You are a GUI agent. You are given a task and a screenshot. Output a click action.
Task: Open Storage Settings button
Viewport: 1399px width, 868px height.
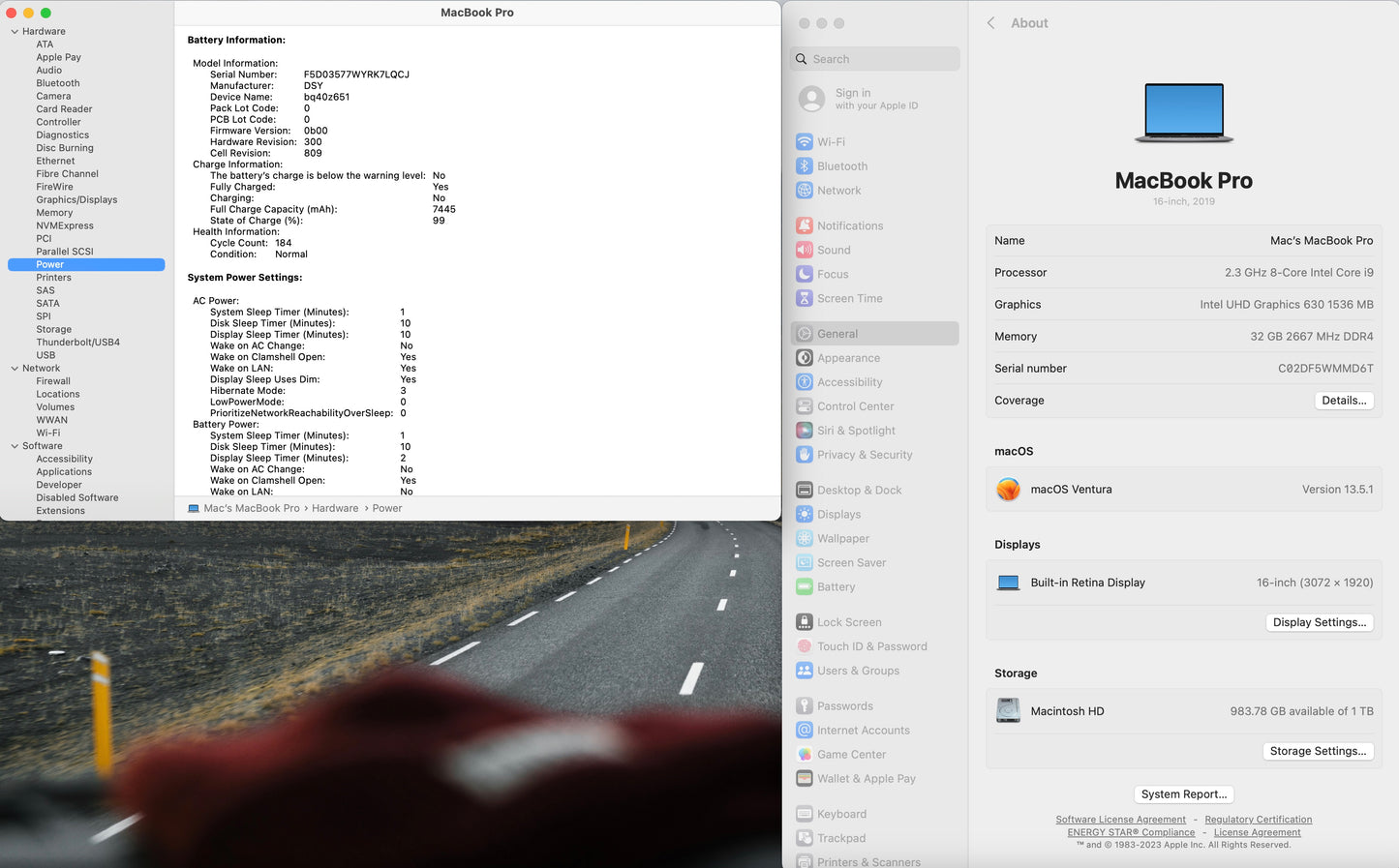tap(1318, 751)
